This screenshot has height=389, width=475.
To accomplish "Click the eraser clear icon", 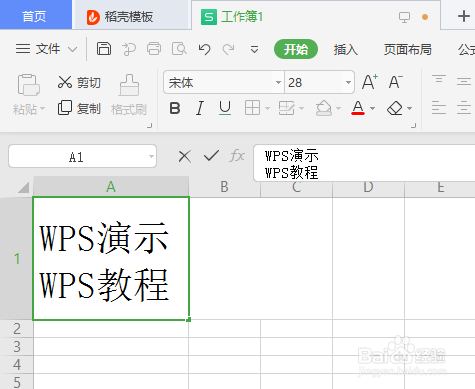I will coord(395,108).
